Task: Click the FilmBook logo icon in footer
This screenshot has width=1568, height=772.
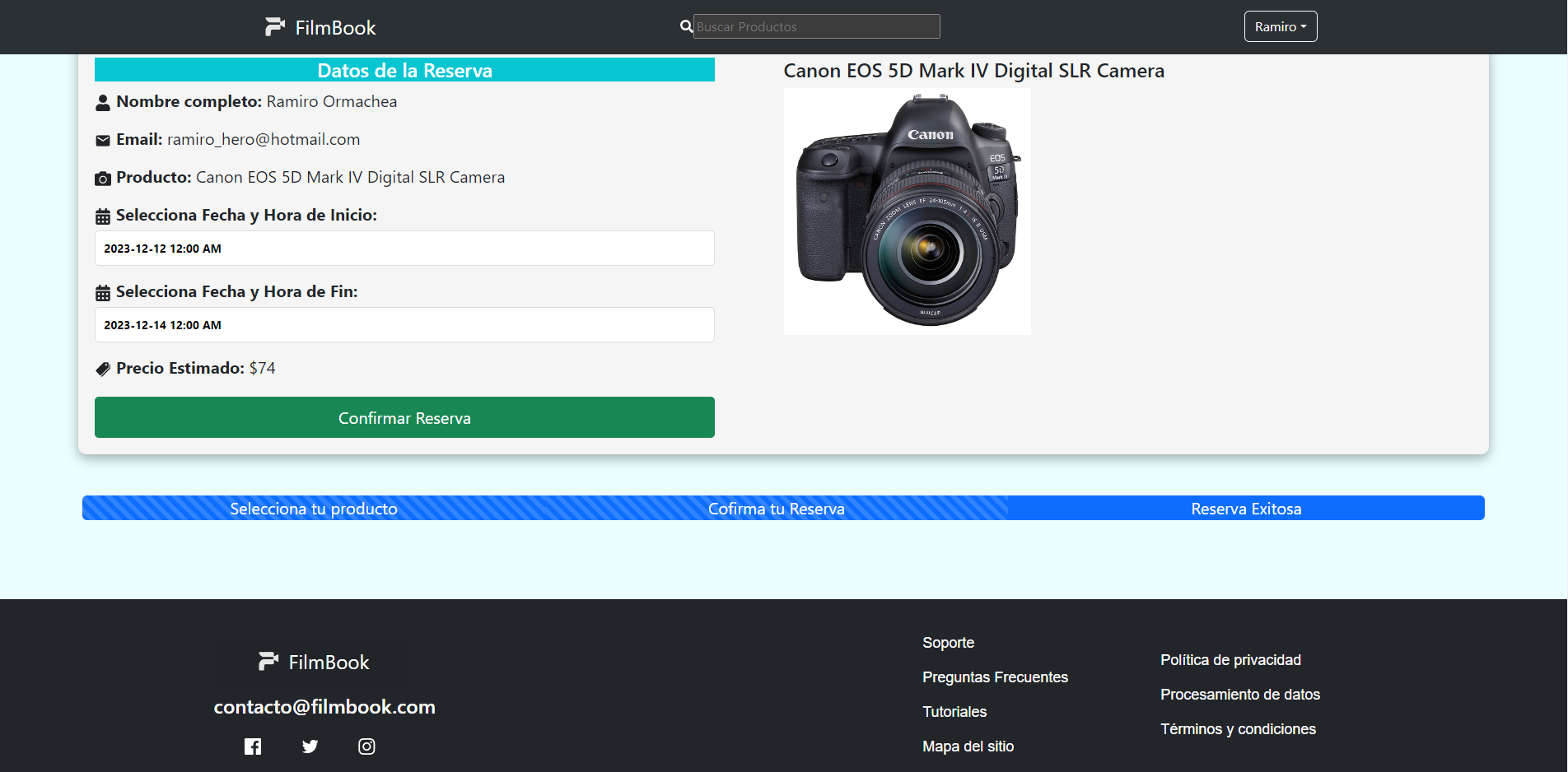Action: coord(268,662)
